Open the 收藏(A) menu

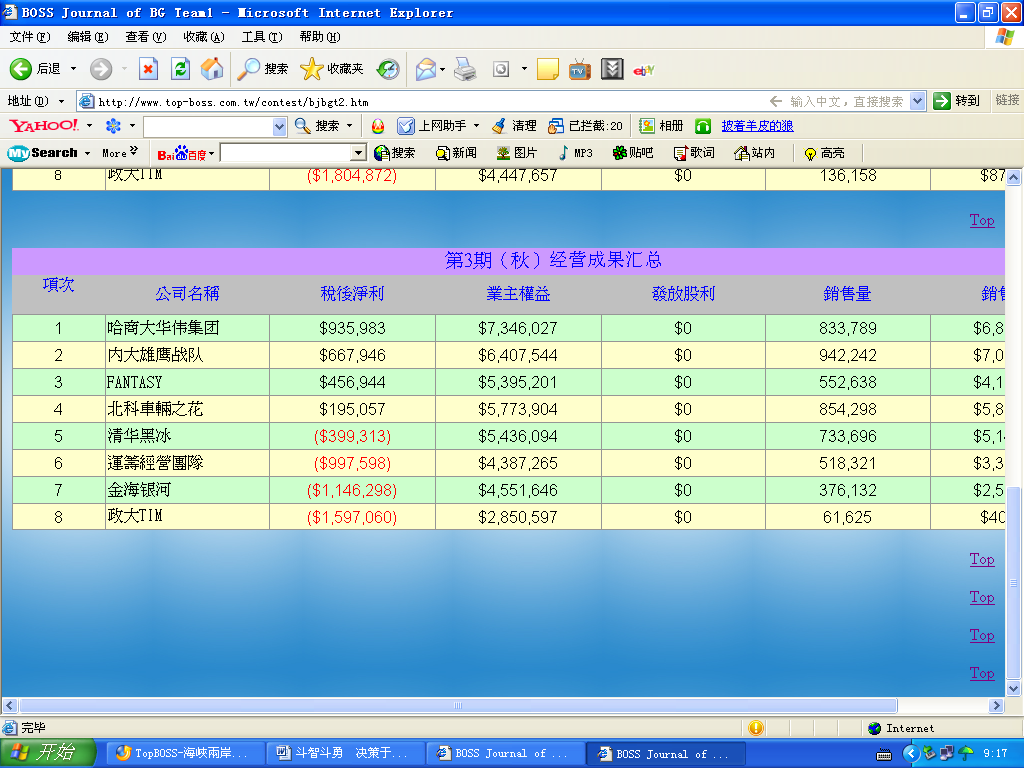click(203, 37)
